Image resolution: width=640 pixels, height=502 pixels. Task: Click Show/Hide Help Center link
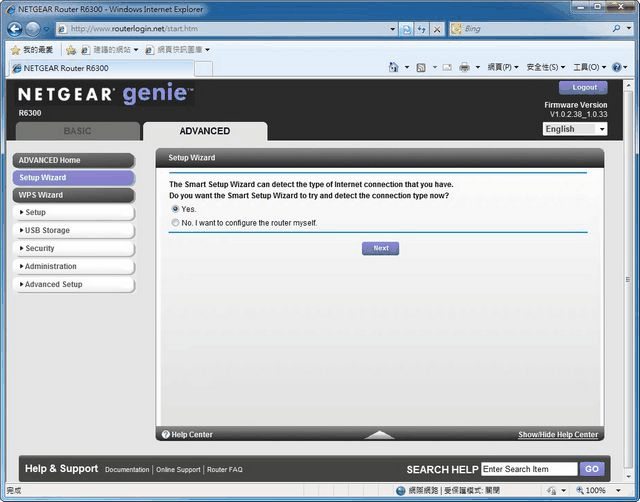click(558, 435)
